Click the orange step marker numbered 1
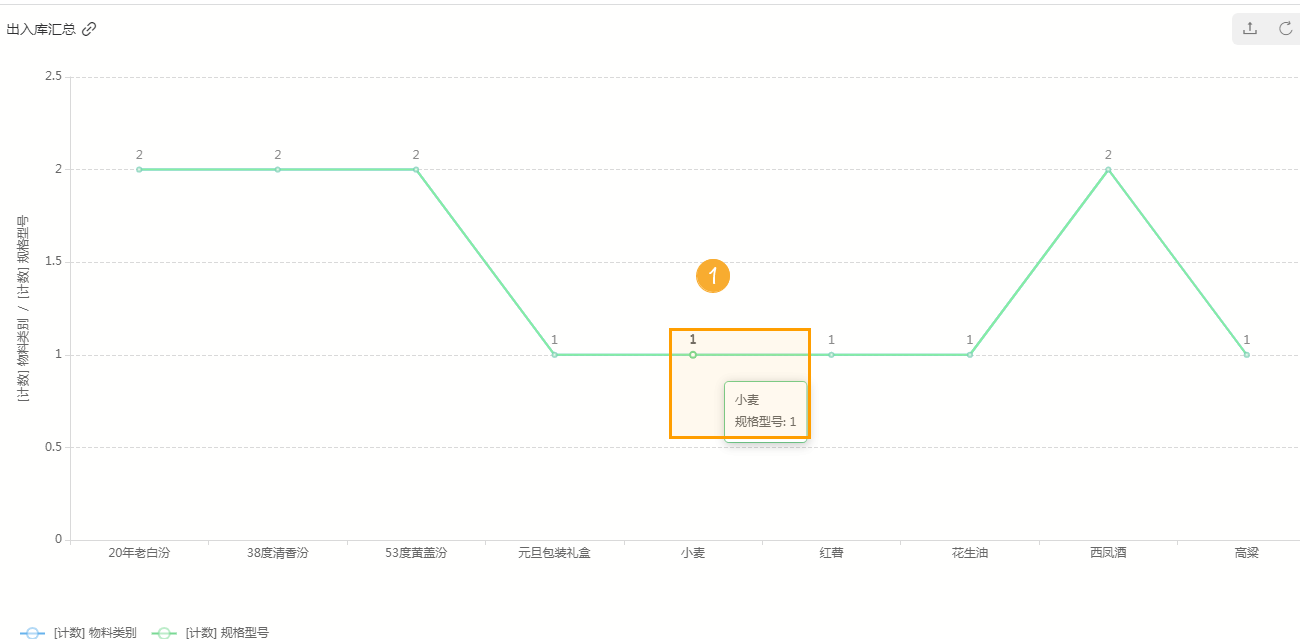This screenshot has width=1300, height=639. (713, 276)
